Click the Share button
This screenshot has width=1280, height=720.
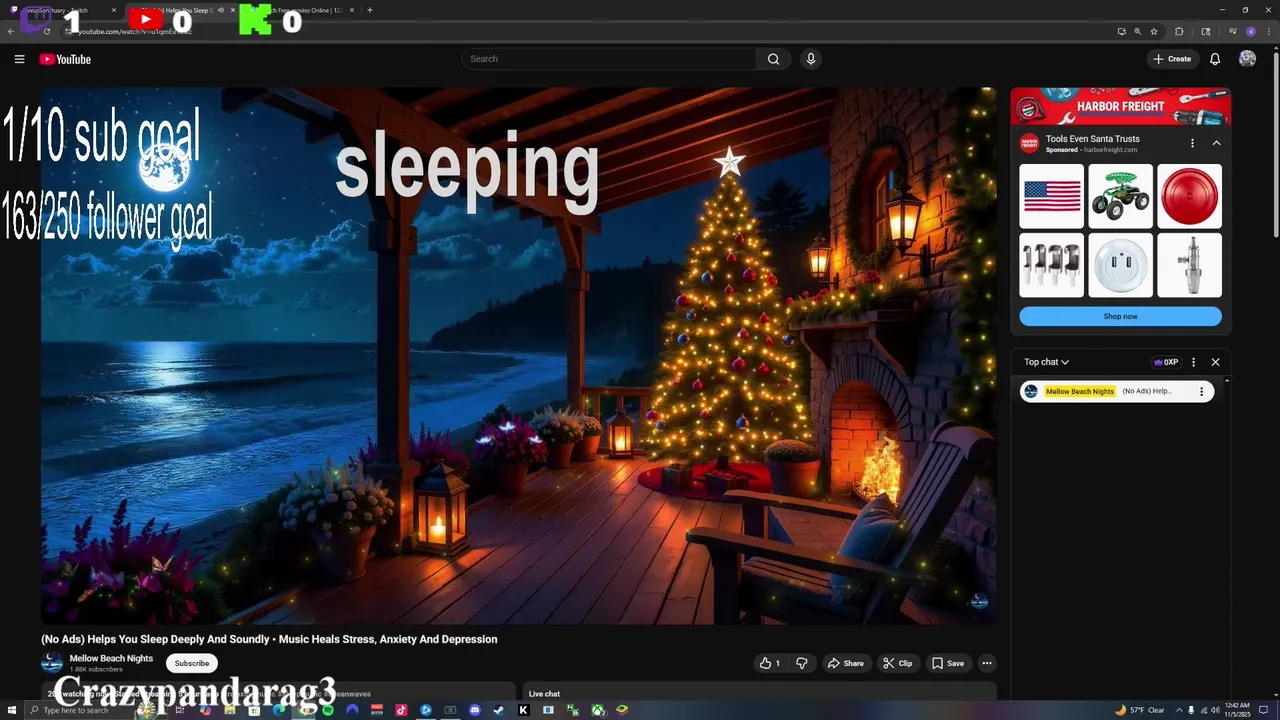[845, 663]
